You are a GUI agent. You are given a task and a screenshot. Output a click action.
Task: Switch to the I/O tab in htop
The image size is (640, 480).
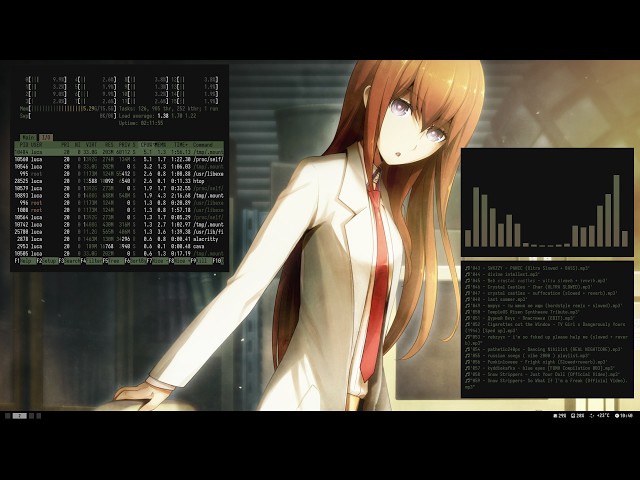[47, 138]
